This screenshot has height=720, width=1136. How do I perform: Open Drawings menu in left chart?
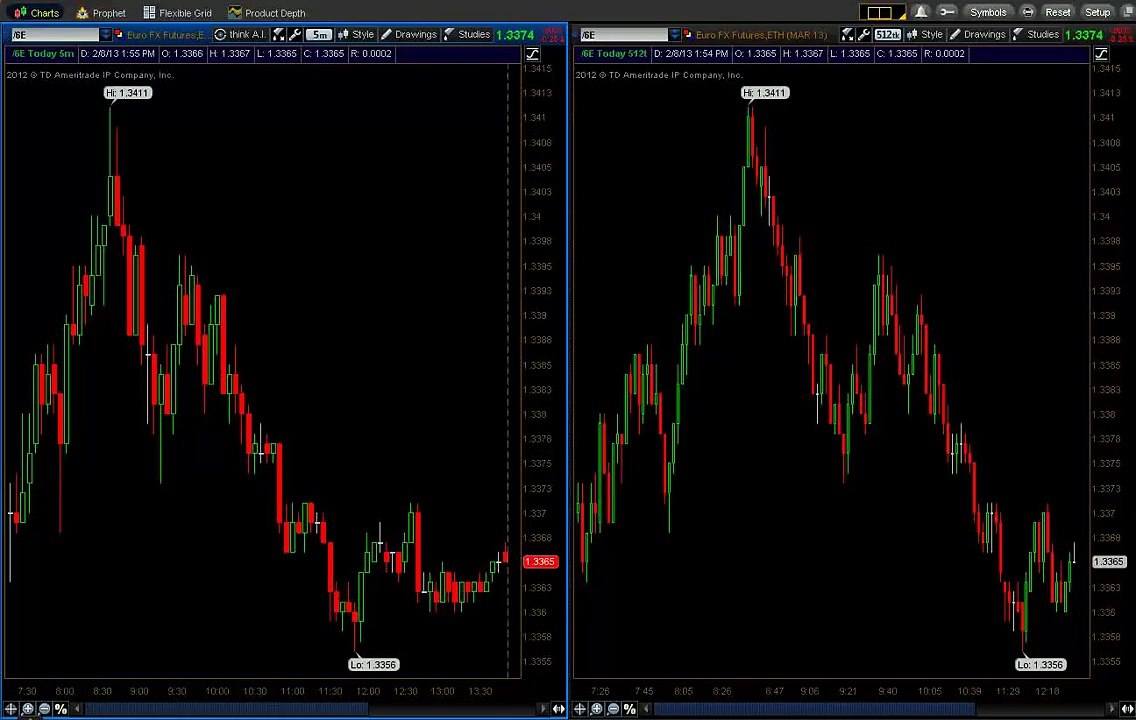click(x=409, y=35)
